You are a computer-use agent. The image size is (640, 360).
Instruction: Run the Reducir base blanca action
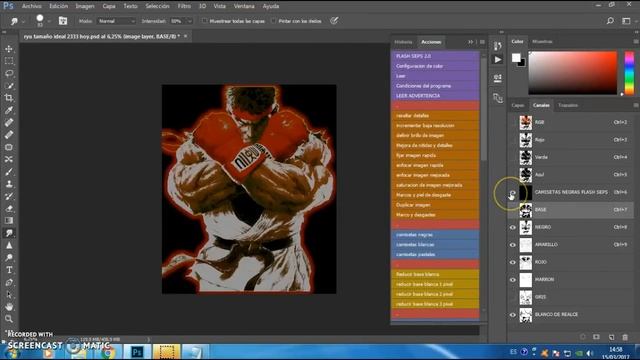click(x=435, y=274)
